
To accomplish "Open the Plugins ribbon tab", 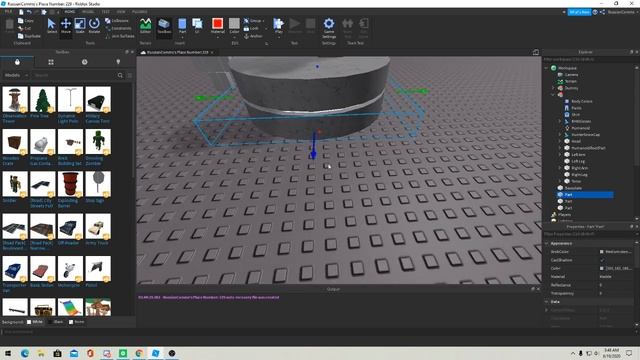I will click(x=140, y=12).
